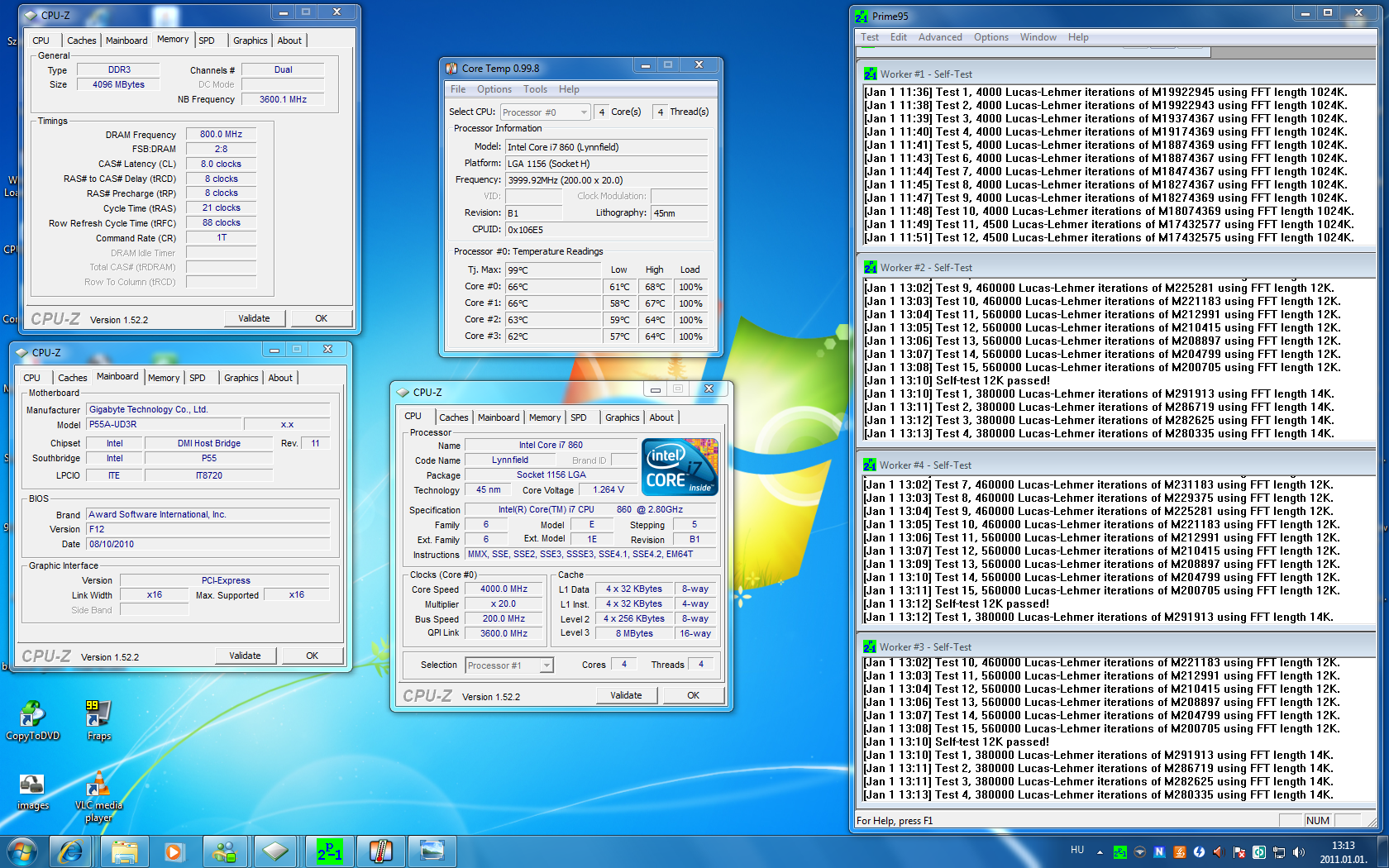Switch to Mainboard tab in the processor CPU-Z window

pyautogui.click(x=499, y=417)
